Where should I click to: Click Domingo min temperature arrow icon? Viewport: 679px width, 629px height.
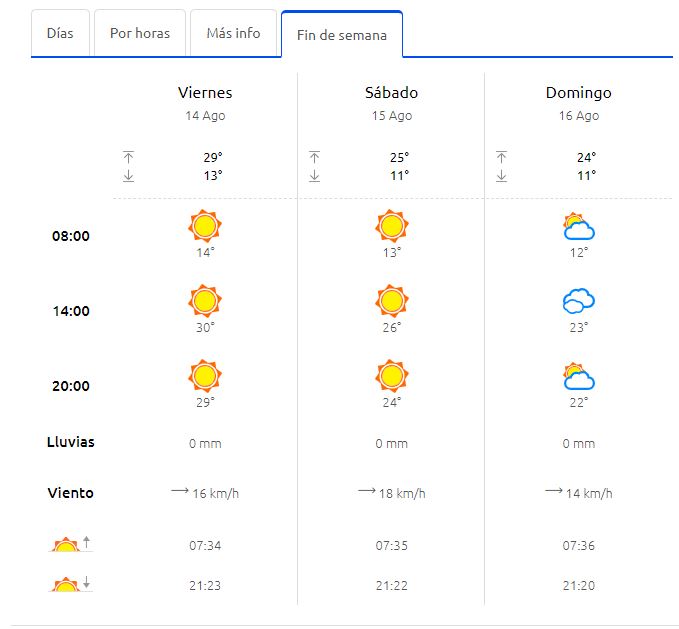coord(501,176)
